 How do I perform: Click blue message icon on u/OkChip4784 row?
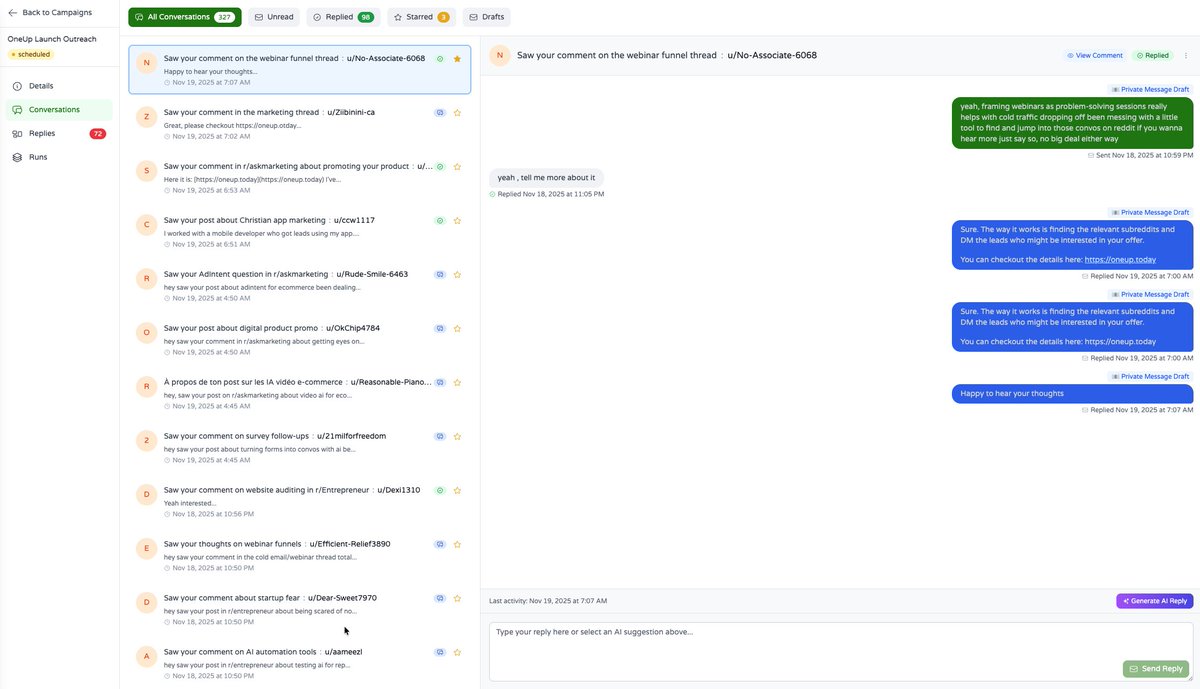pos(440,328)
